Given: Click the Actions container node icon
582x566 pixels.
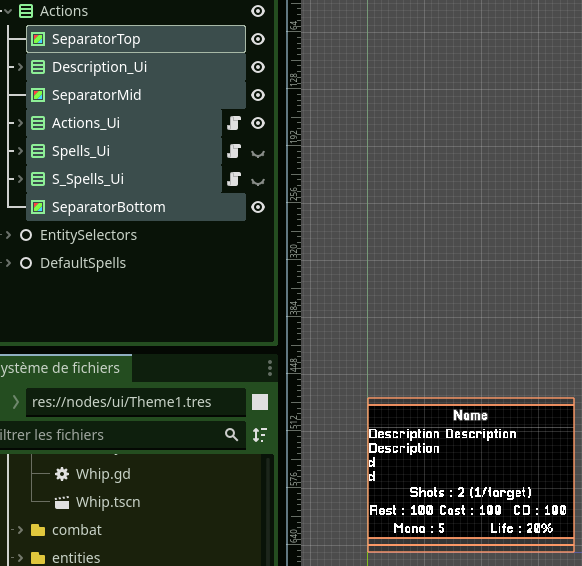Looking at the screenshot, I should (26, 11).
